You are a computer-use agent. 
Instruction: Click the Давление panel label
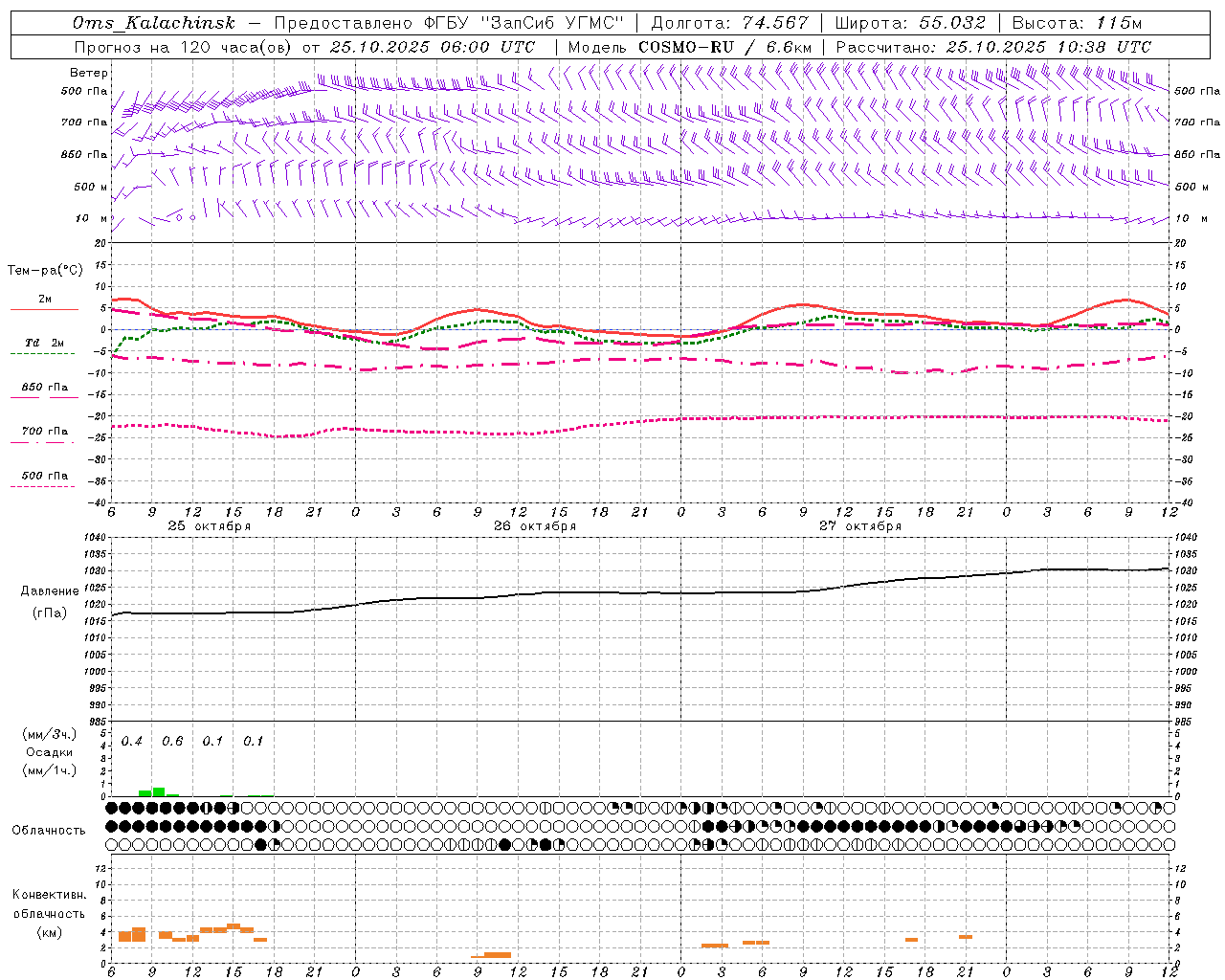click(x=50, y=591)
